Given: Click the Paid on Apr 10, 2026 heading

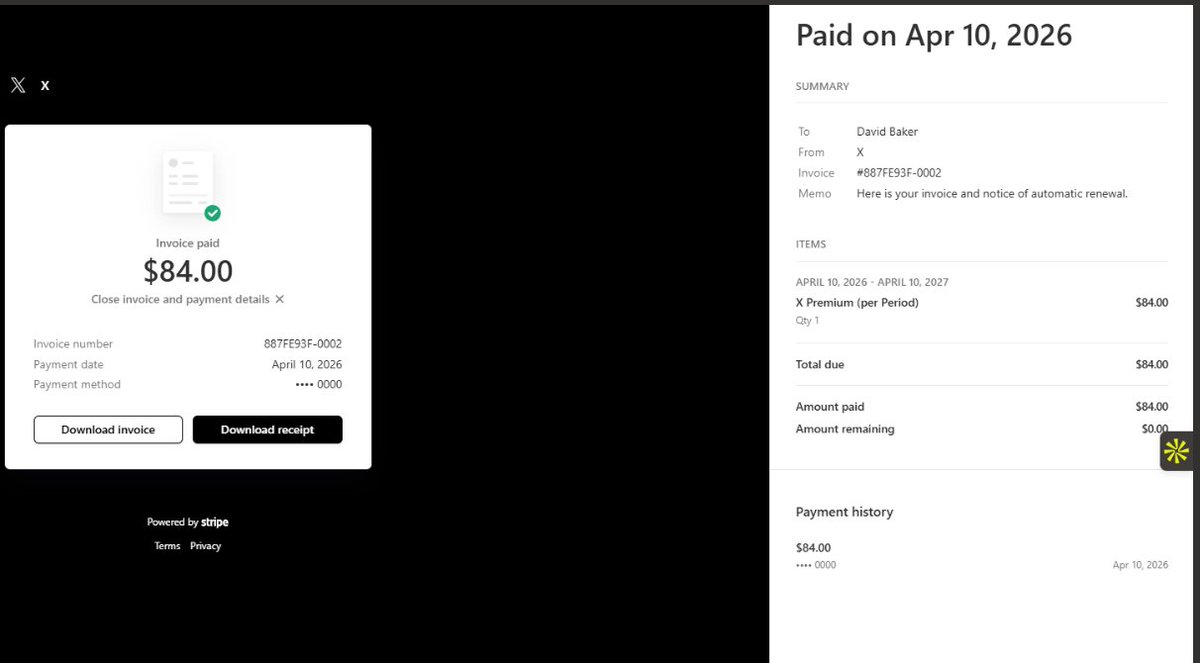Looking at the screenshot, I should point(934,35).
